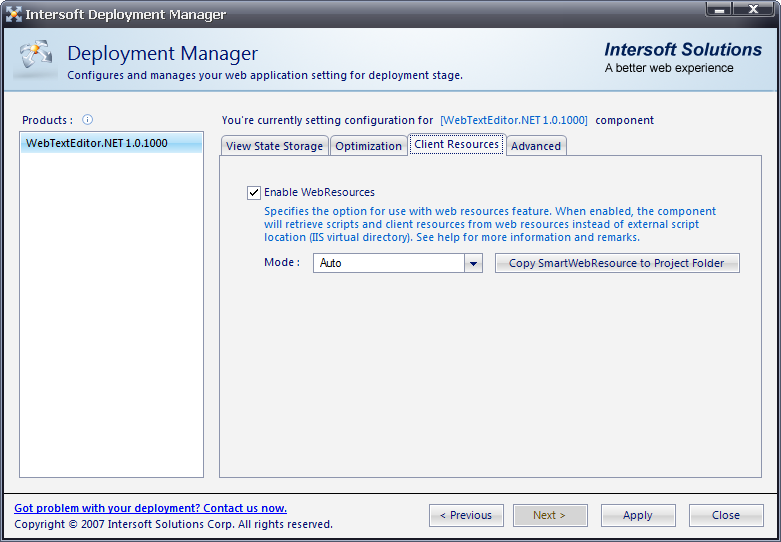Select WebTextEditor.NET 1.0.1000 in Products list
The image size is (781, 542).
click(97, 143)
